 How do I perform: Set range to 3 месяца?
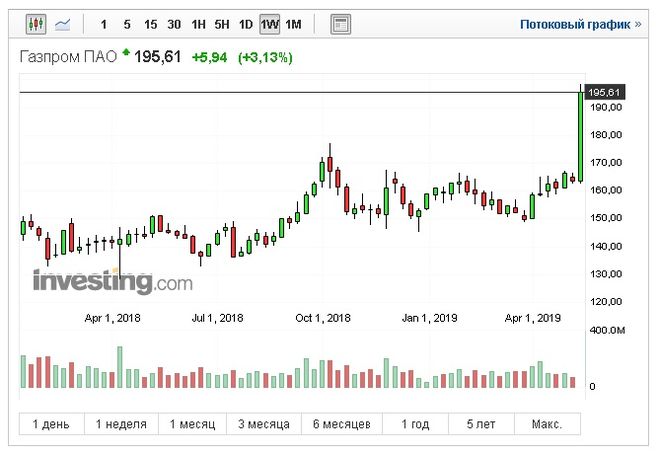(264, 424)
